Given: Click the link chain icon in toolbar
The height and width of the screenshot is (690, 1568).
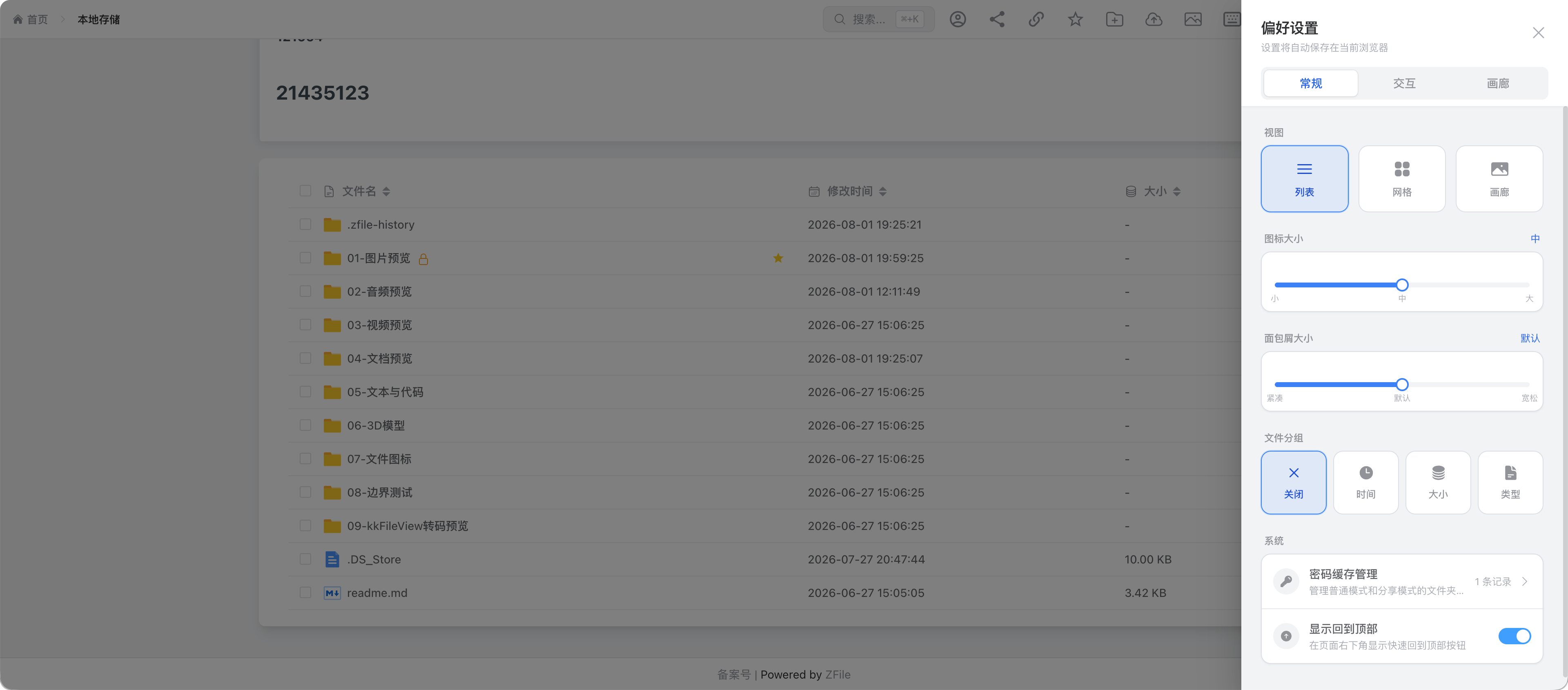Looking at the screenshot, I should click(x=1036, y=20).
